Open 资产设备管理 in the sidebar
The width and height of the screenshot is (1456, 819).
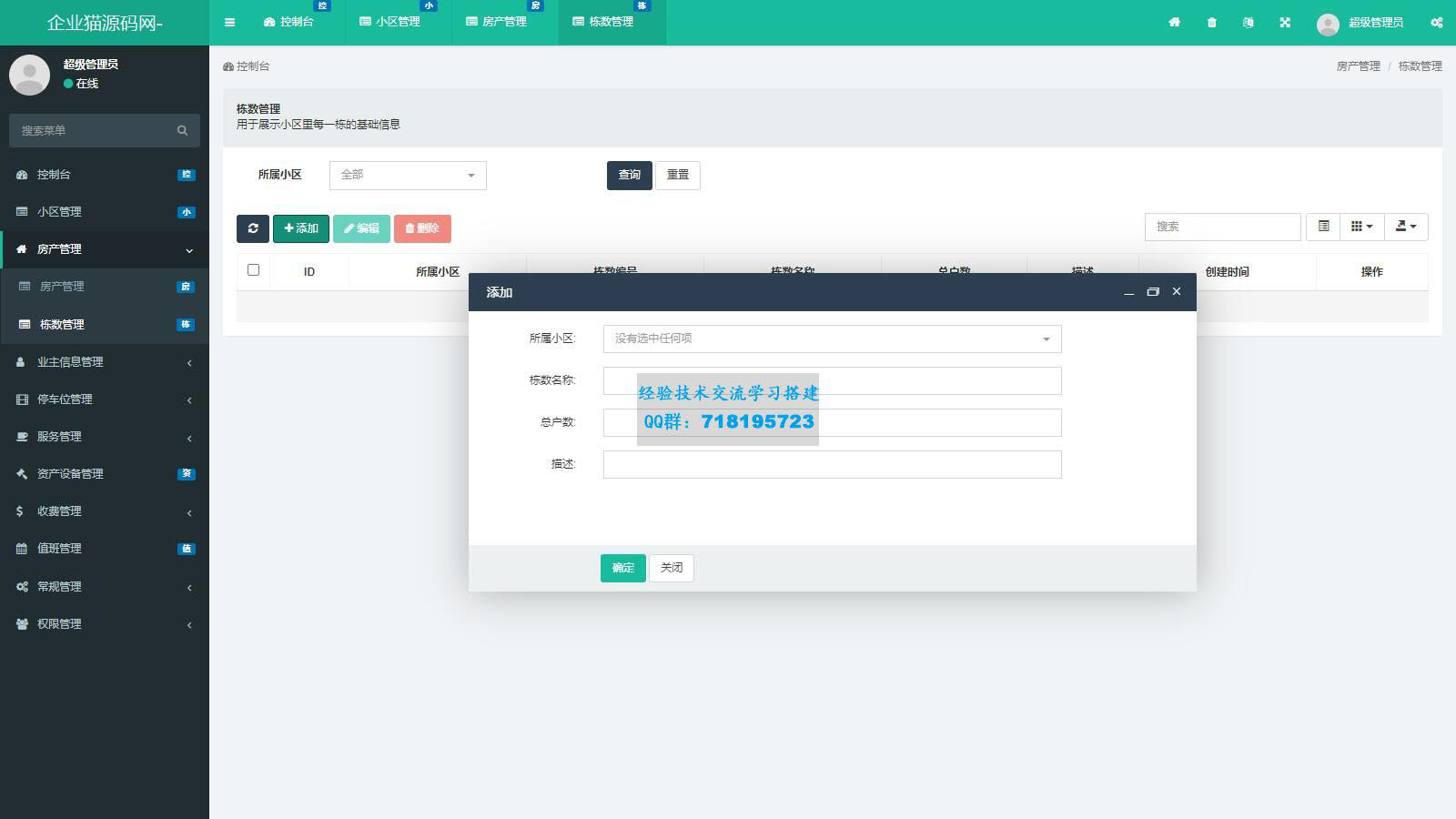105,474
